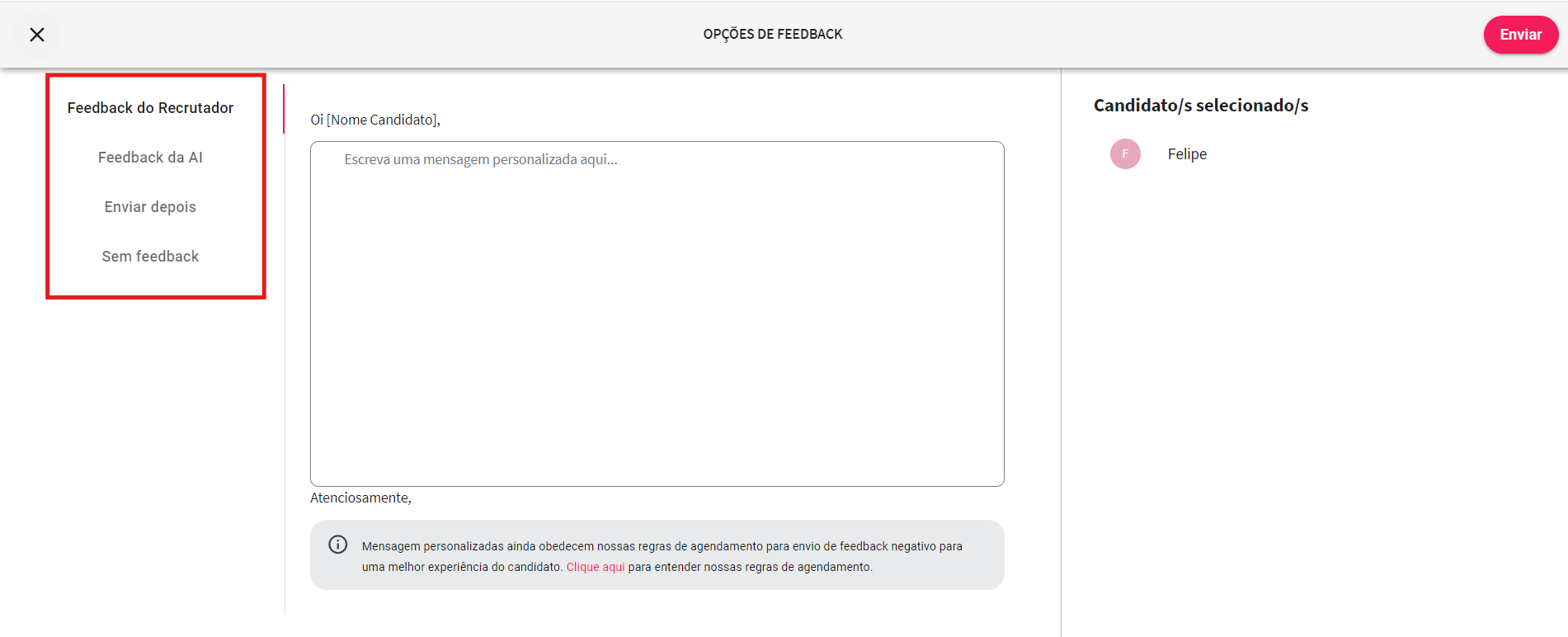Close the feedback options dialog
The width and height of the screenshot is (1568, 637).
tap(37, 35)
